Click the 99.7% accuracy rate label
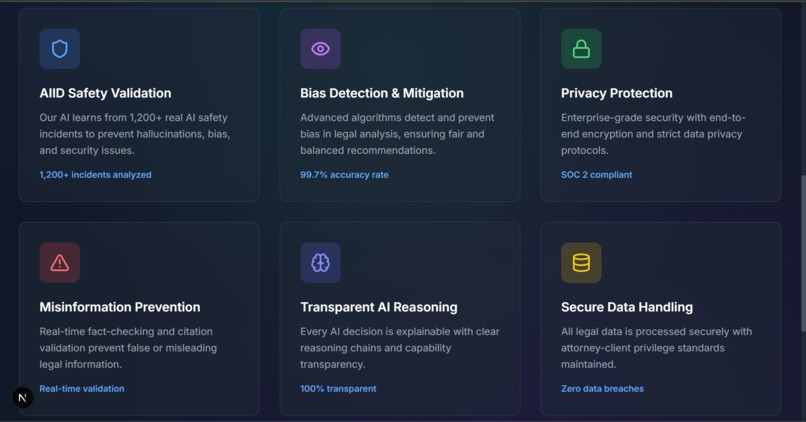 [344, 175]
